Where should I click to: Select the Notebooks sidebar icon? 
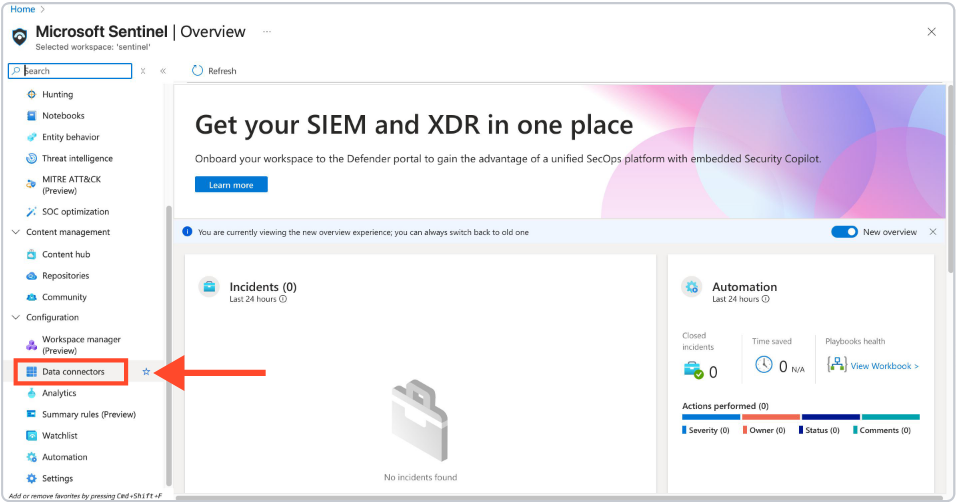(32, 116)
